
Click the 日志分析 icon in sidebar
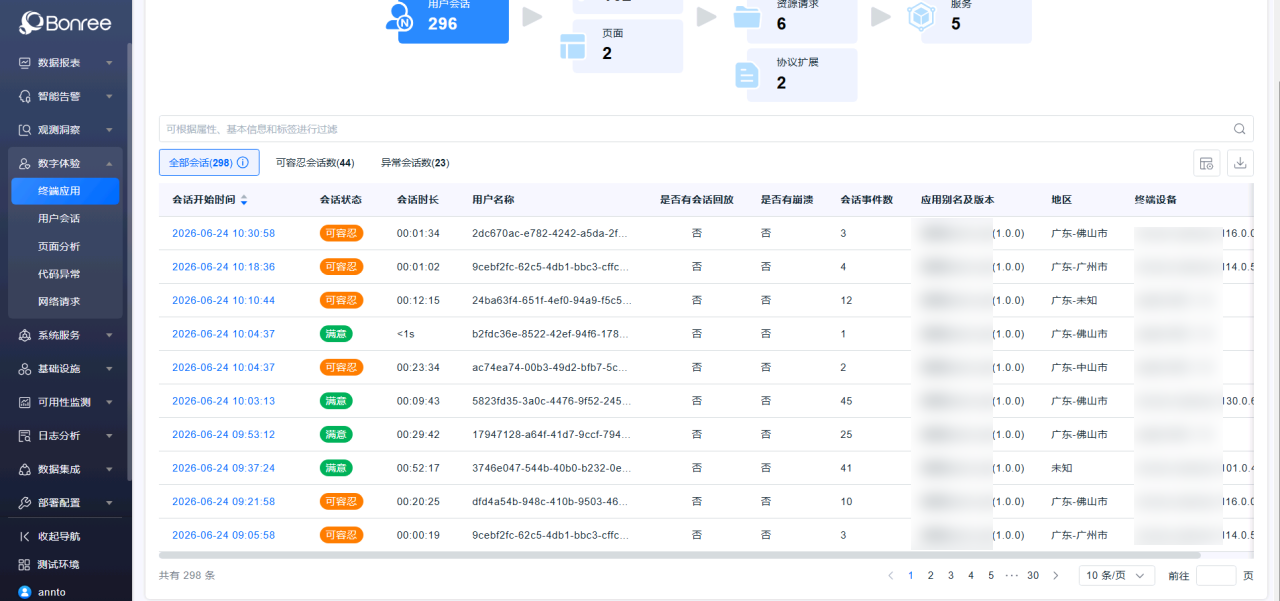[x=25, y=436]
